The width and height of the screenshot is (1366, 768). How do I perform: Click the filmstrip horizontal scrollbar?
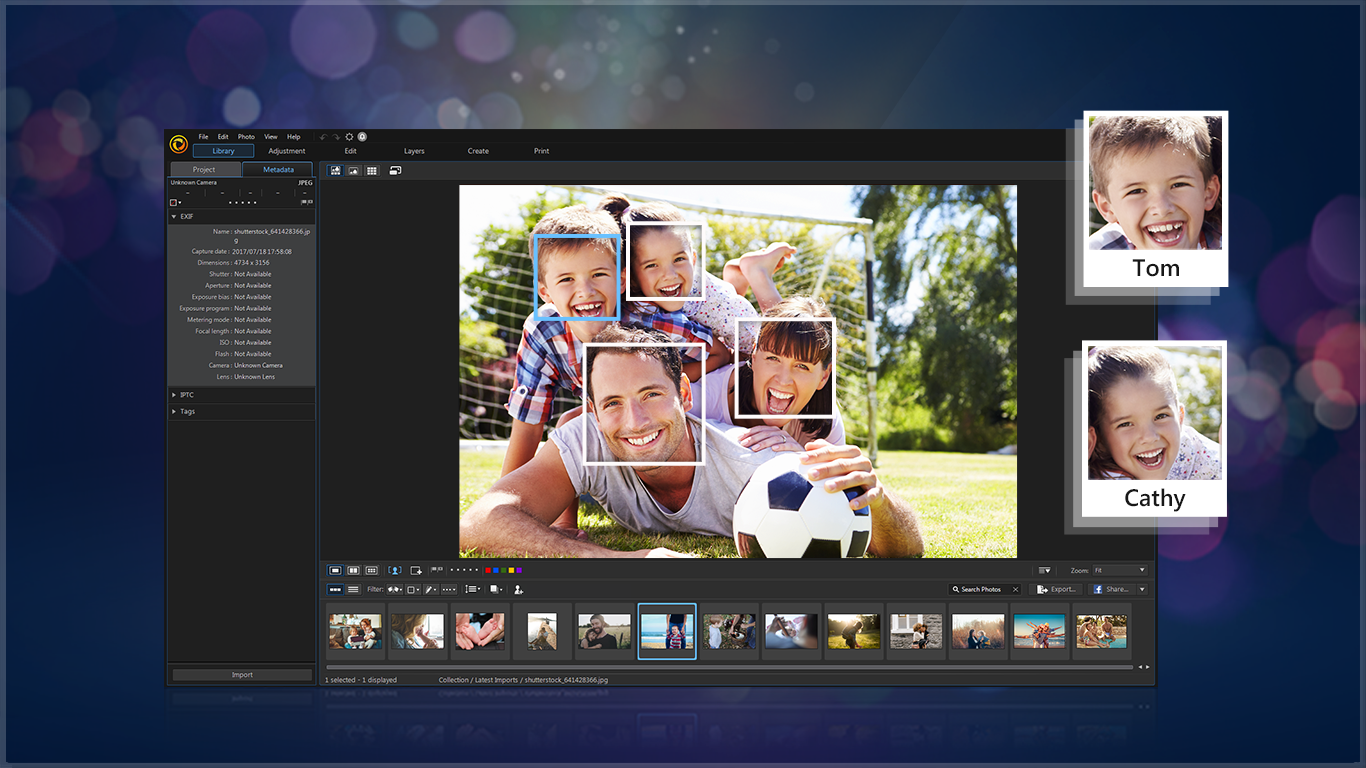pos(729,667)
